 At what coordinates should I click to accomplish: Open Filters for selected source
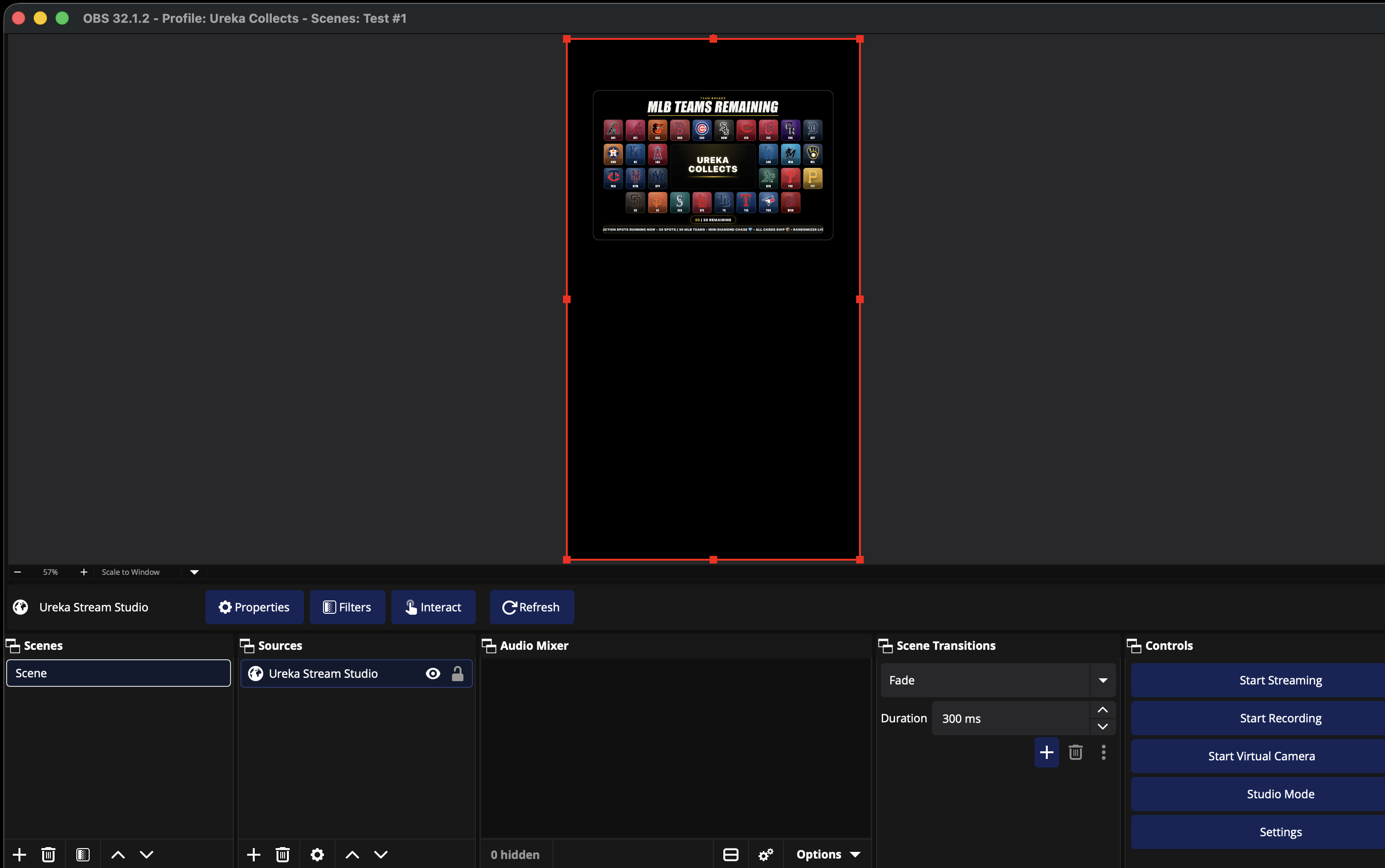(x=347, y=607)
